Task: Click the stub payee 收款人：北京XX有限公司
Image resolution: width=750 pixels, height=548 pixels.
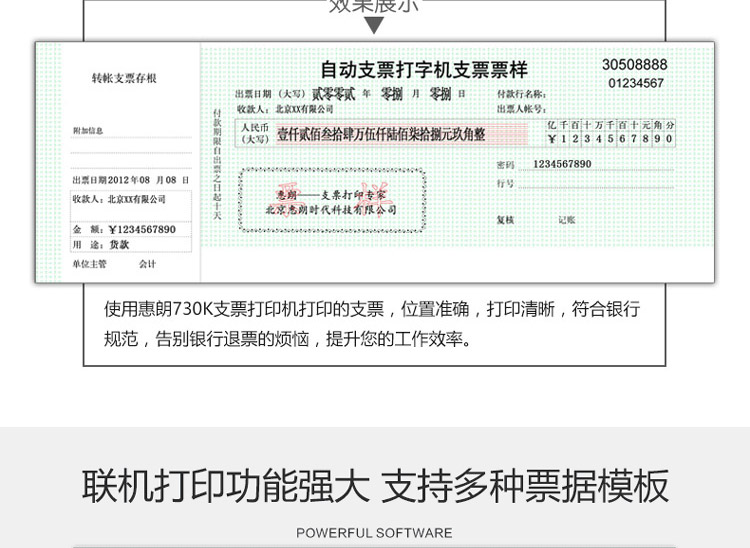Action: click(x=119, y=199)
